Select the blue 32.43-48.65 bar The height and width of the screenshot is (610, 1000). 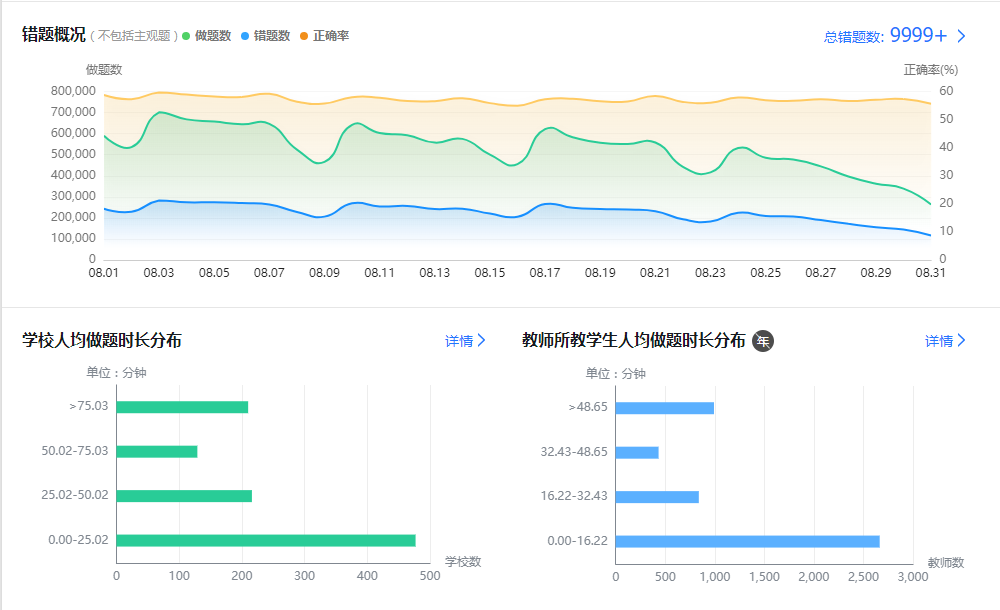coord(637,452)
